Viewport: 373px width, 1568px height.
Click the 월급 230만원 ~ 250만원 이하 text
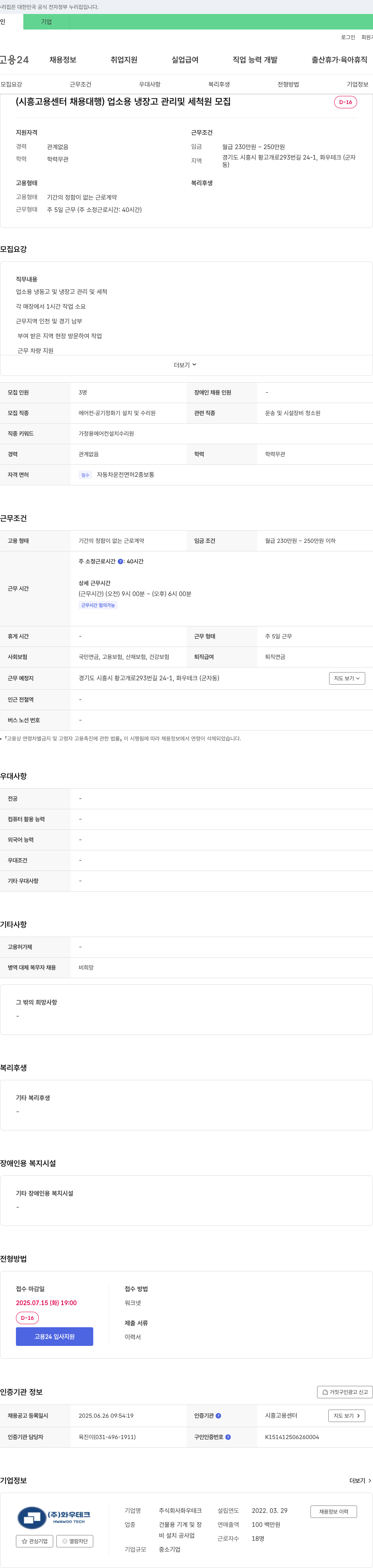[300, 541]
